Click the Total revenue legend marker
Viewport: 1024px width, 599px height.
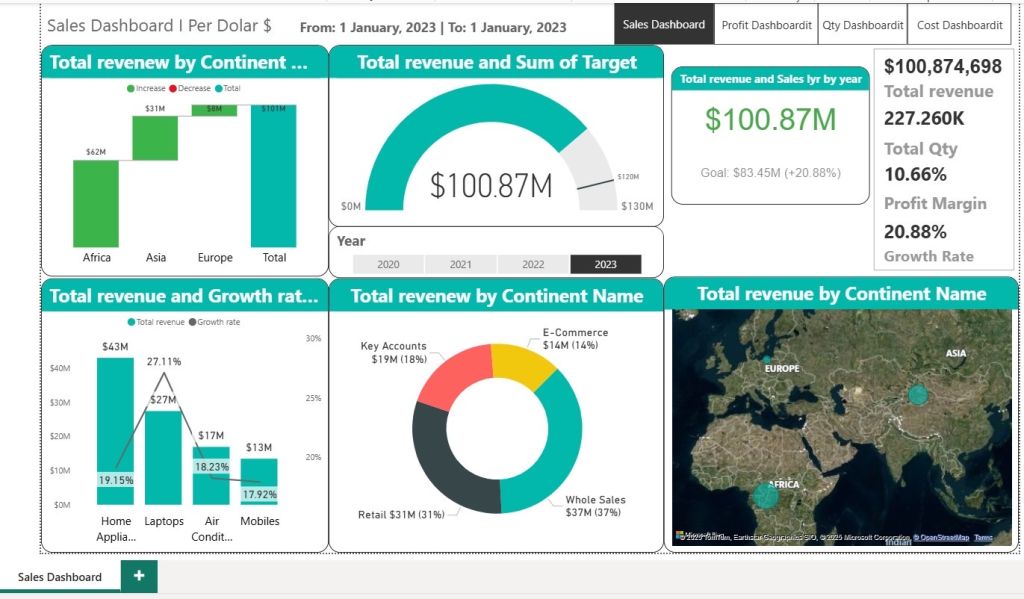coord(131,322)
